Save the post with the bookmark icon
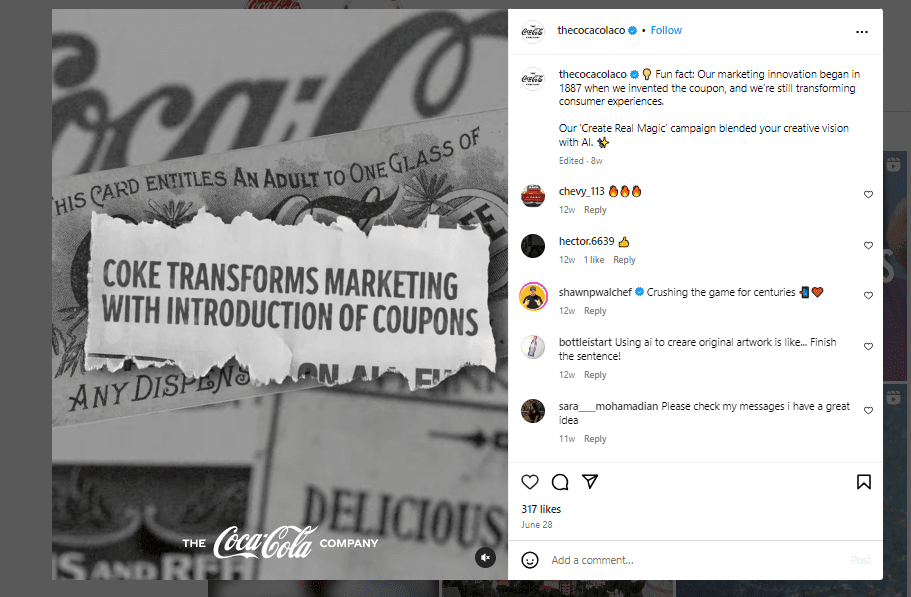 tap(864, 482)
